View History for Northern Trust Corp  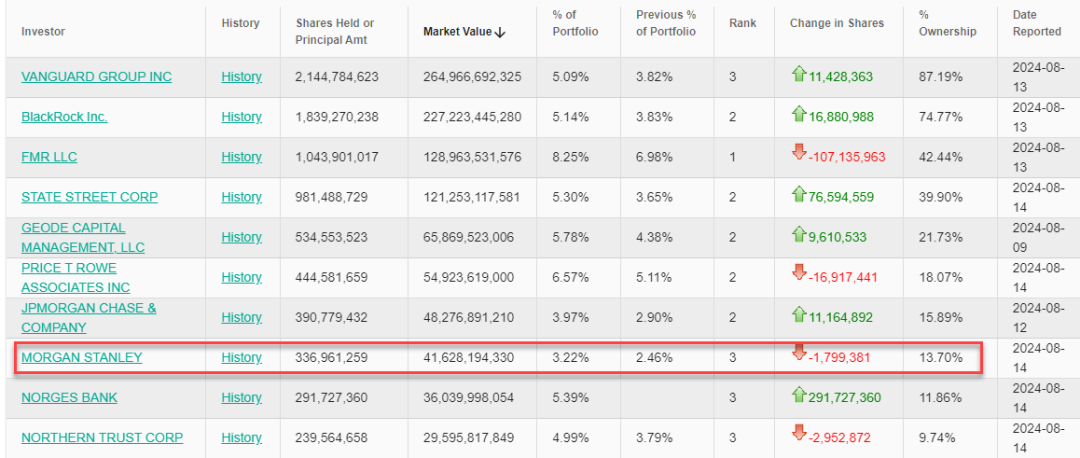241,437
